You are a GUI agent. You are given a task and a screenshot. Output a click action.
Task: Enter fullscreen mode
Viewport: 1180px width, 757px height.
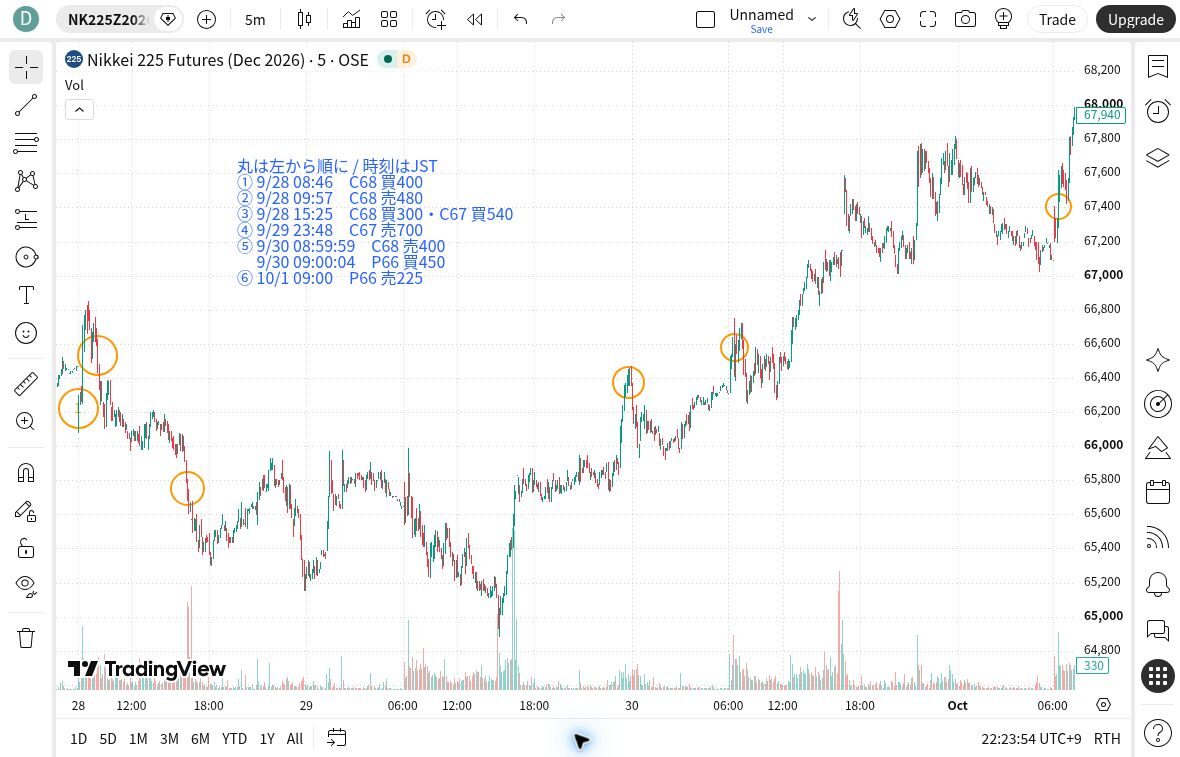click(928, 20)
